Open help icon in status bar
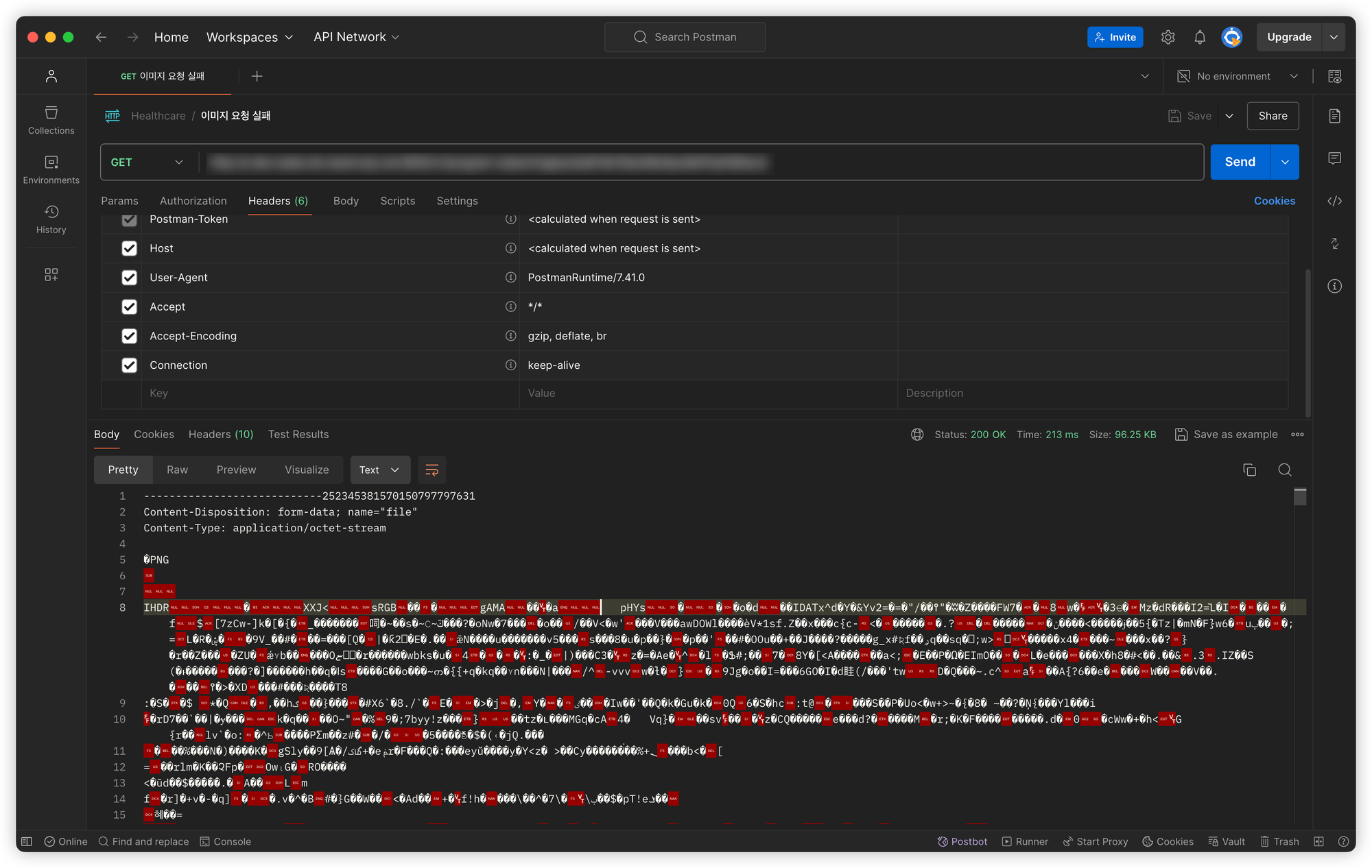Screen dimensions: 1372x868 [x=1343, y=841]
